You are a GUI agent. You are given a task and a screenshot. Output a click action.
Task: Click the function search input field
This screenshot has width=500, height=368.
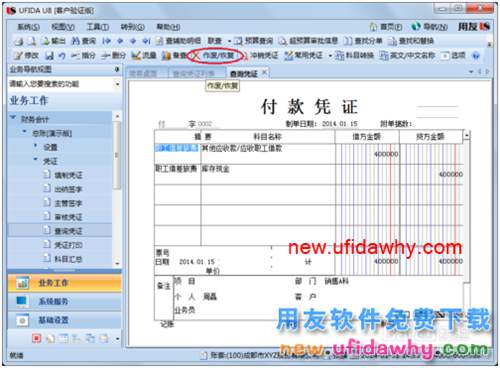61,84
